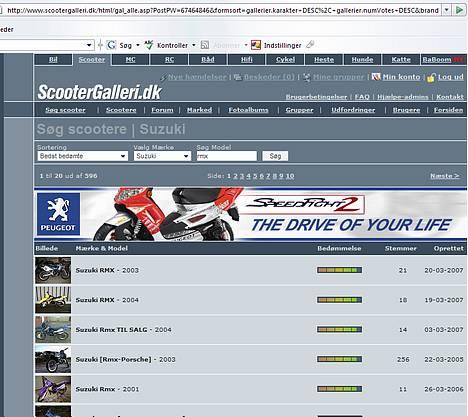468x417 pixels.
Task: Select the Scooter tab
Action: pos(92,60)
